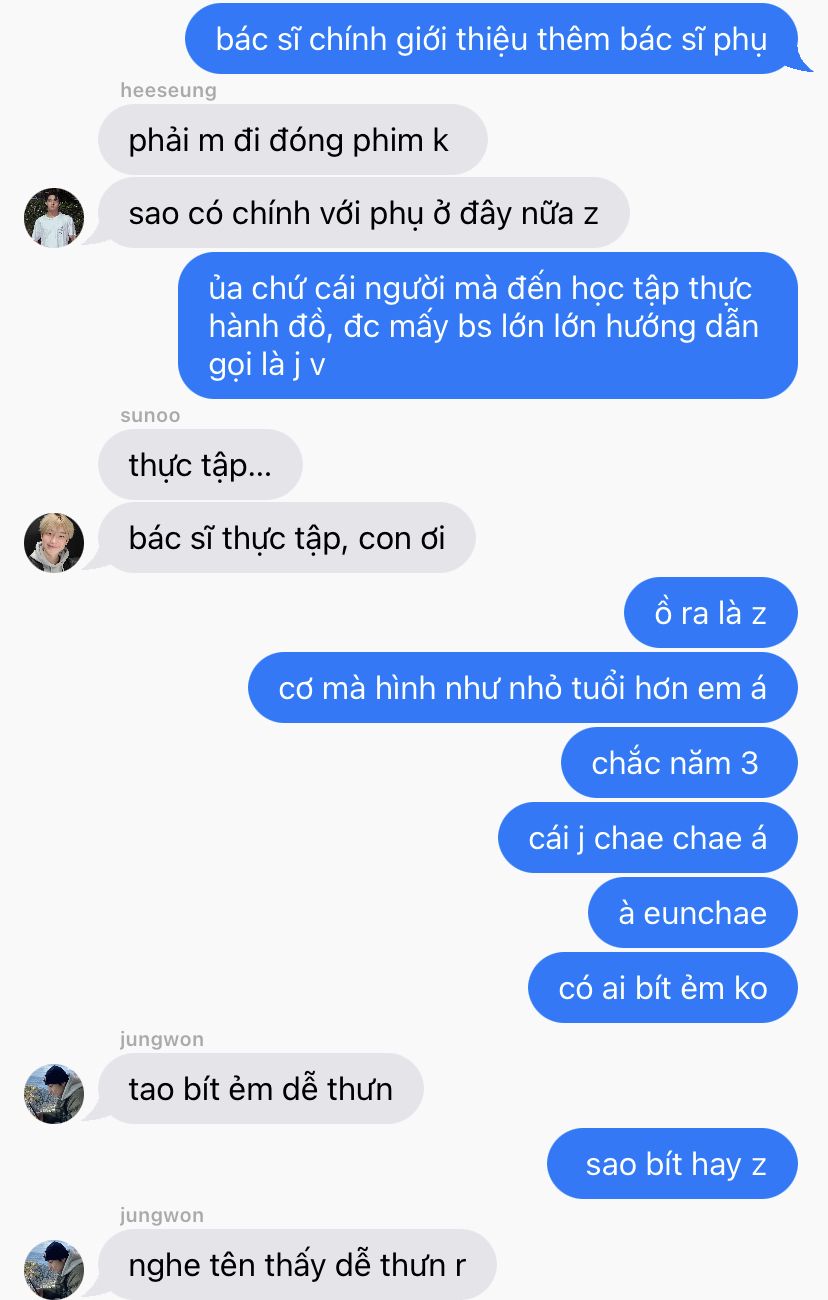Image resolution: width=828 pixels, height=1300 pixels.
Task: Tap the long blue message starting "ủa chứ cái người"
Action: pos(488,325)
